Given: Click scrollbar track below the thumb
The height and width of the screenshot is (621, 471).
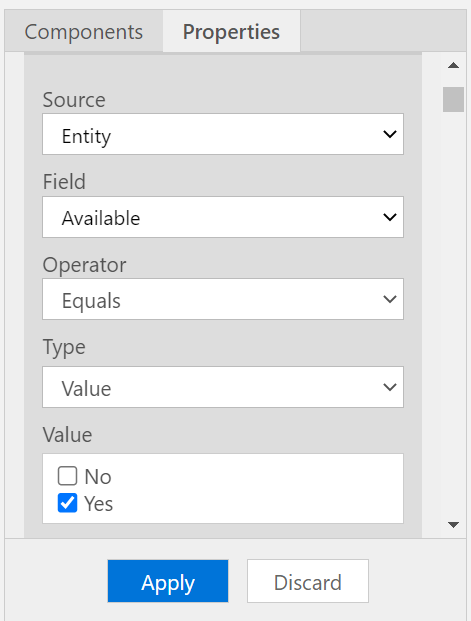Looking at the screenshot, I should (x=453, y=313).
